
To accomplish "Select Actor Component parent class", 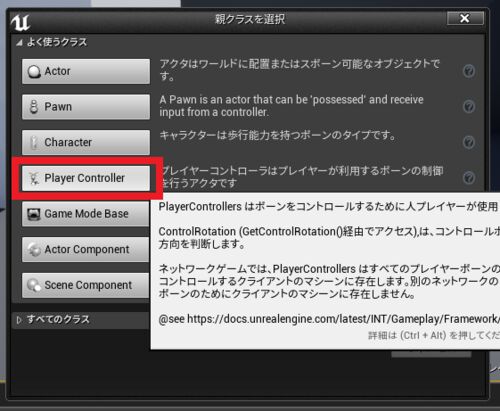I will [86, 249].
